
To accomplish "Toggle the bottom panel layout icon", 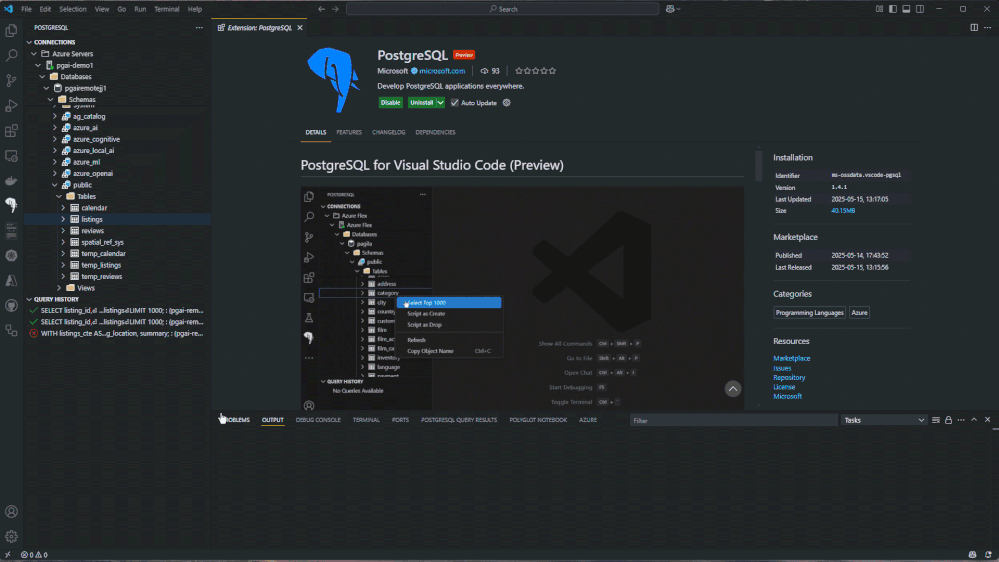I will point(906,9).
